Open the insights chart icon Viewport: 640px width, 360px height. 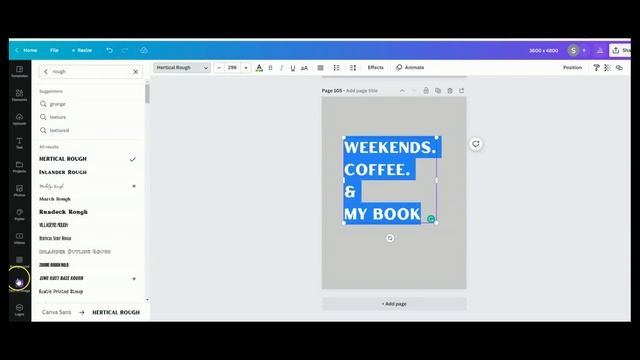pos(600,50)
